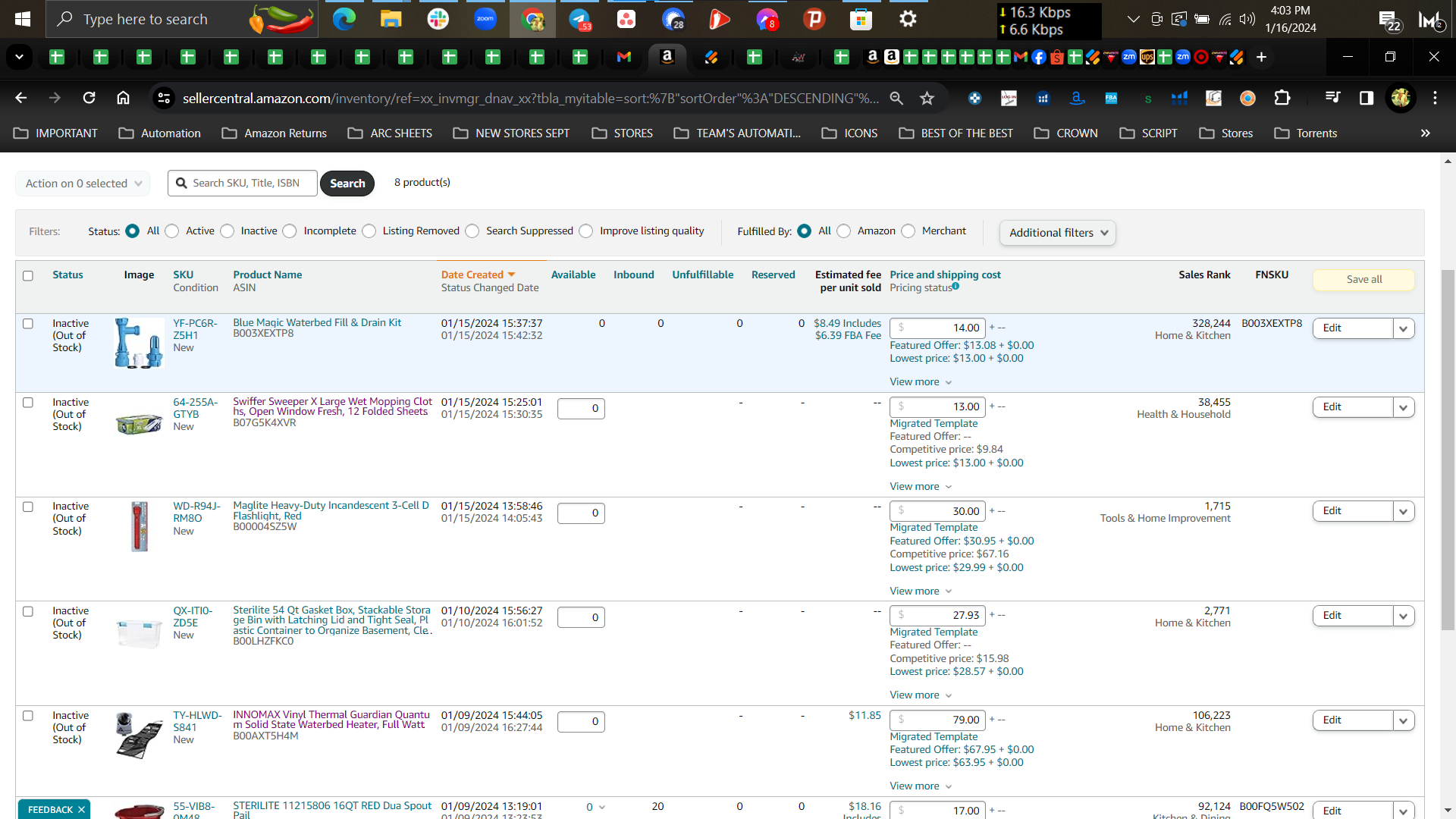Set Fulfilled By to Amazon

click(x=844, y=231)
